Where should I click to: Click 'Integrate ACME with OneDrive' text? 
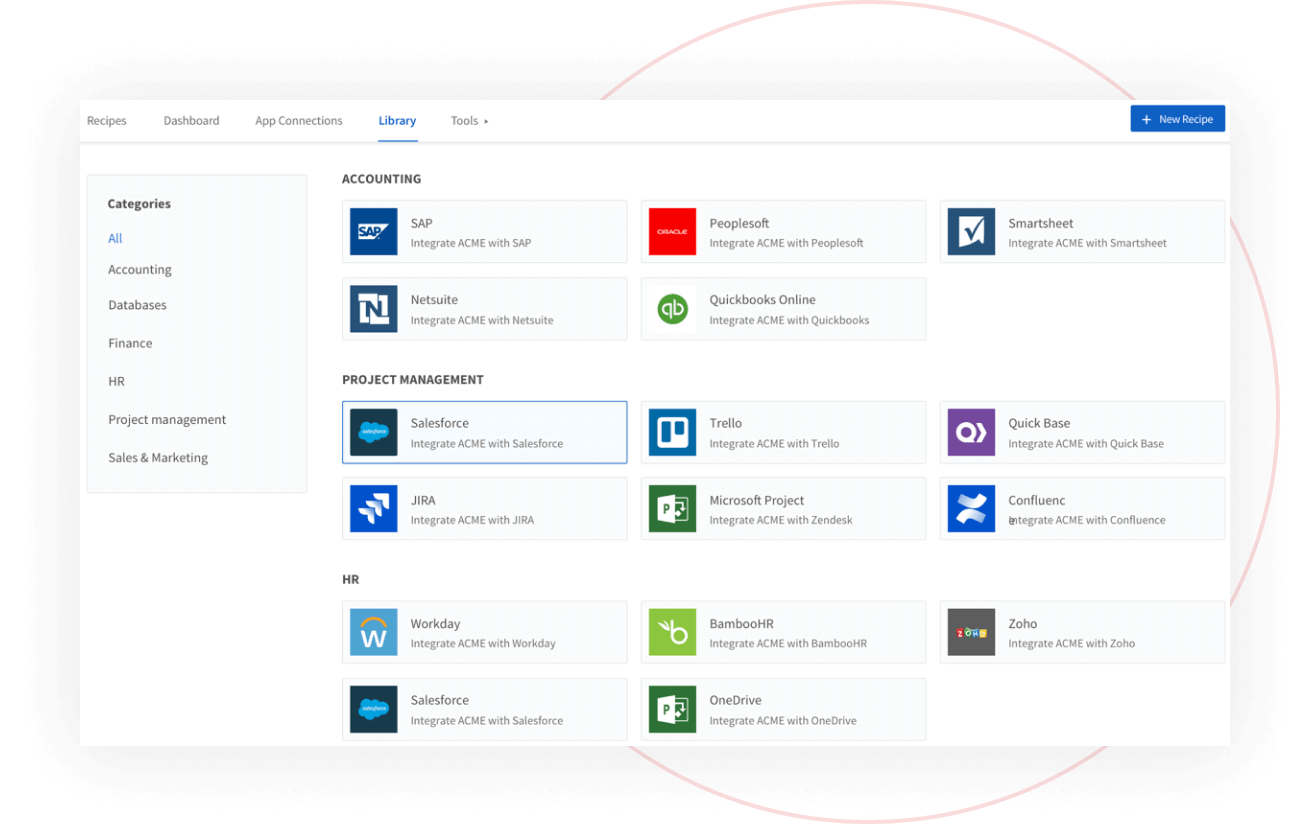pyautogui.click(x=783, y=721)
